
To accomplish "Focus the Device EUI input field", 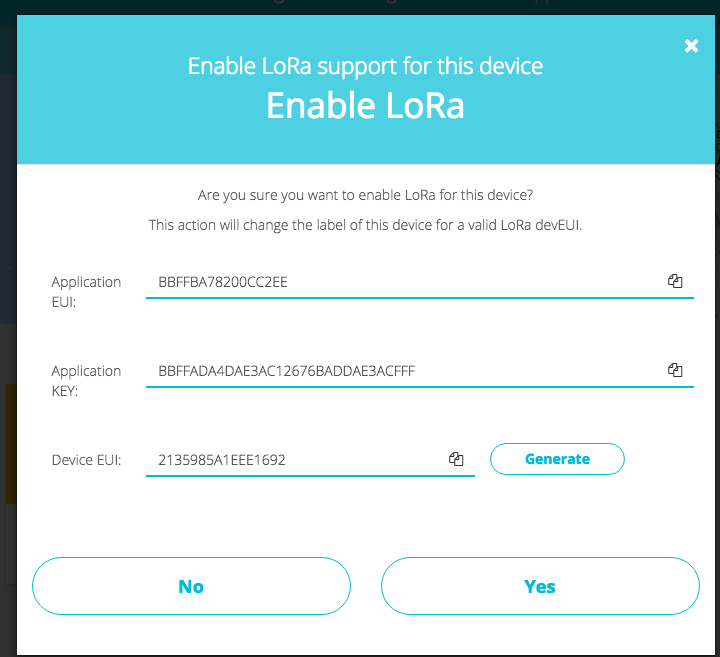I will 296,460.
